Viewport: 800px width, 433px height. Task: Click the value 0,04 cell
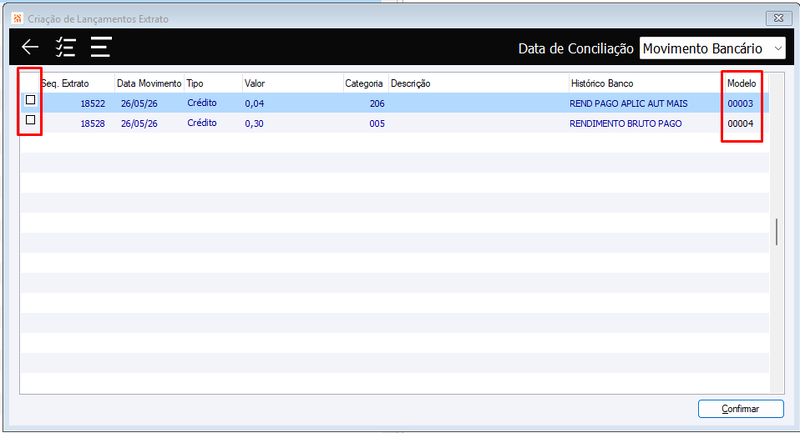point(255,104)
